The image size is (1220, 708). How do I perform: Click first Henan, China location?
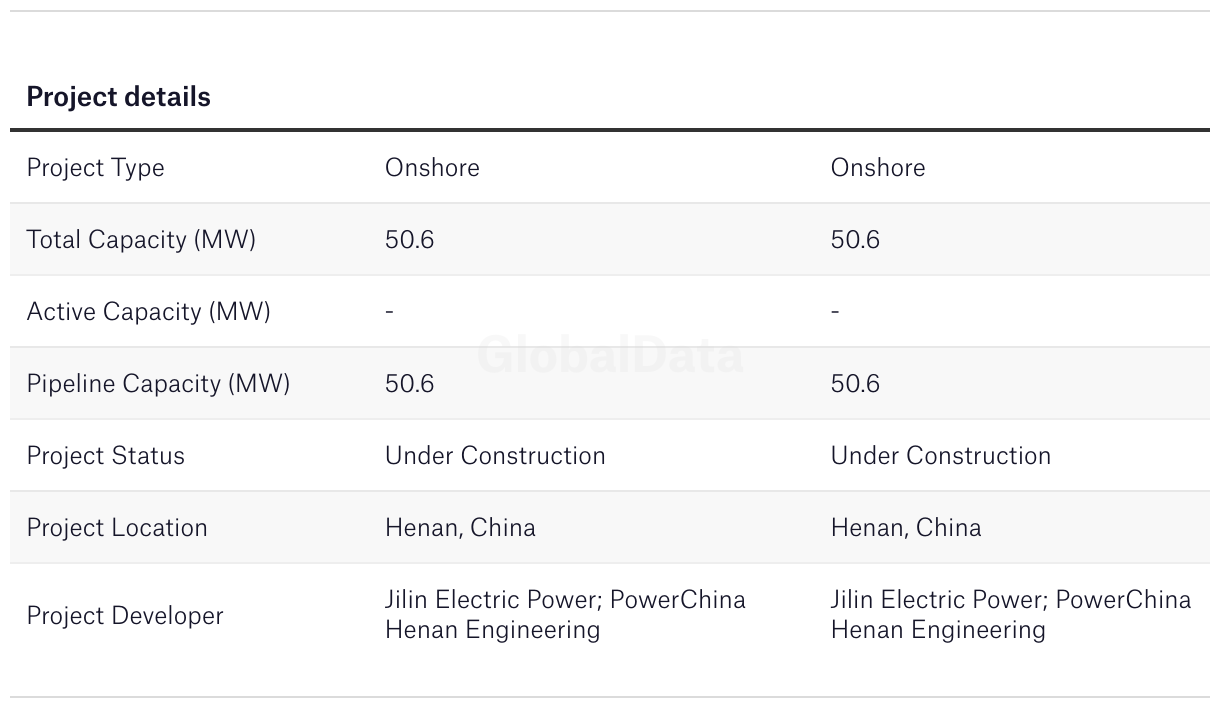point(460,528)
